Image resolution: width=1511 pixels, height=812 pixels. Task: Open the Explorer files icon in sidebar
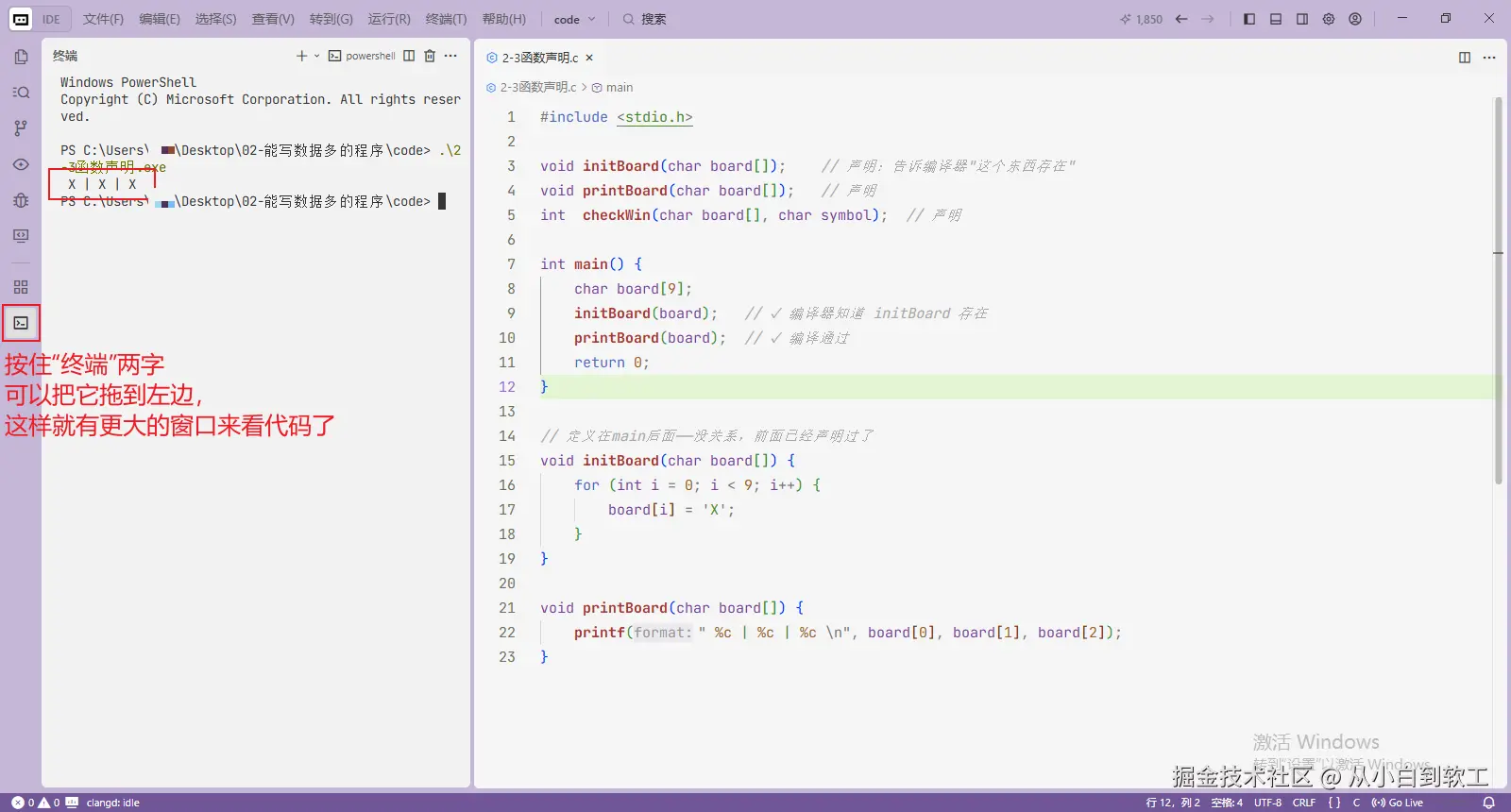(x=21, y=57)
